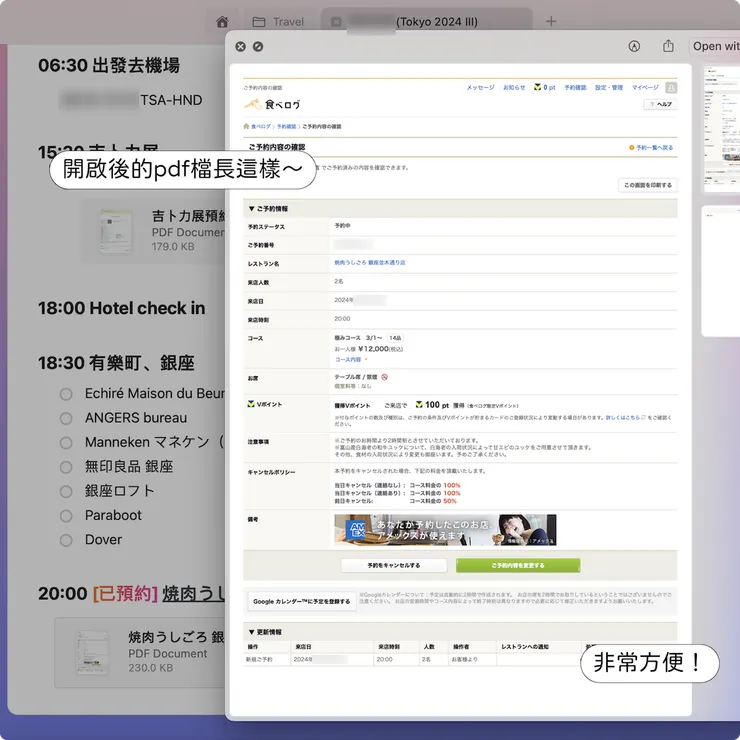This screenshot has width=740, height=740.
Task: Open お知らせ link in page header
Action: coord(514,87)
